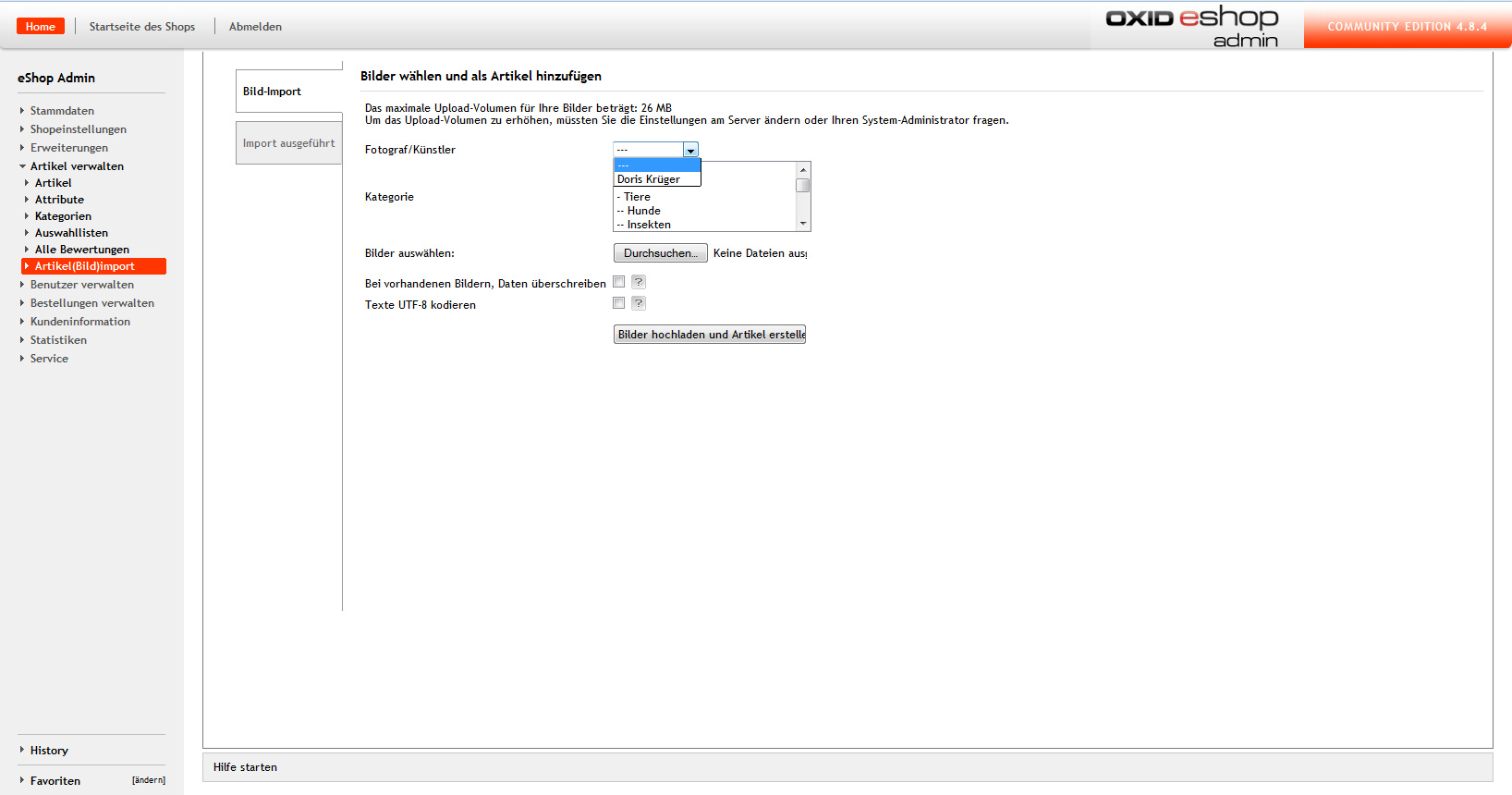This screenshot has height=795, width=1512.
Task: Expand the History section
Action: click(x=49, y=751)
